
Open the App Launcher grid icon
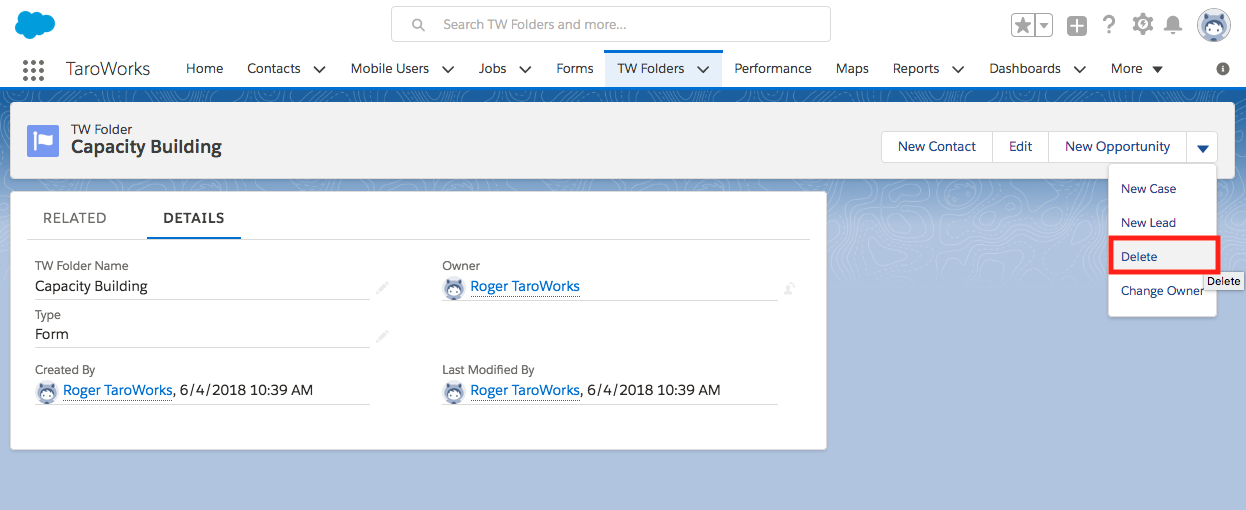point(33,69)
